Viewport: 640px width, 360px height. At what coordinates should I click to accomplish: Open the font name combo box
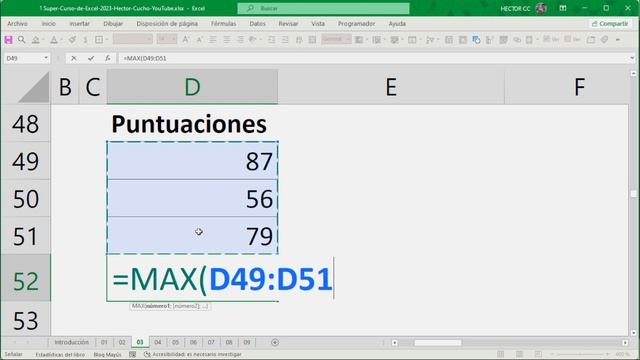click(x=133, y=40)
